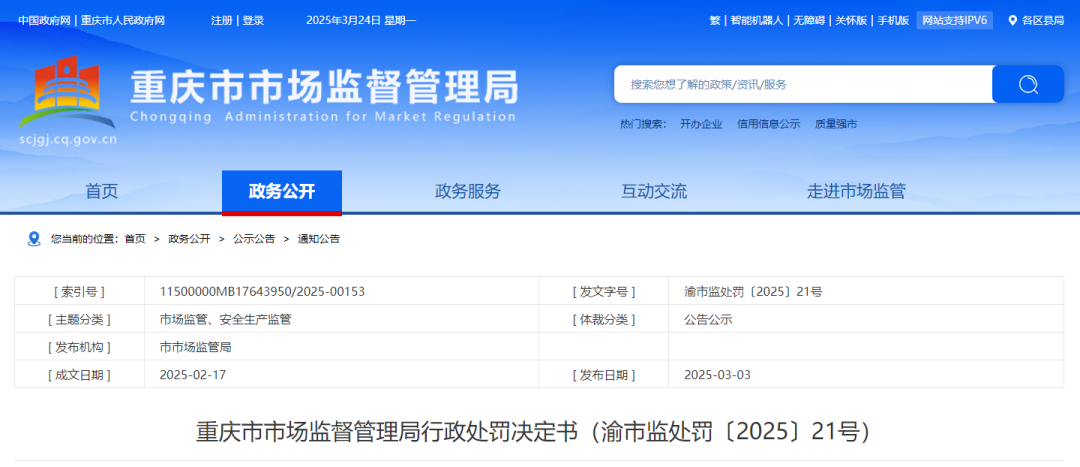This screenshot has width=1080, height=467.
Task: Switch to traditional Chinese with 繁
Action: (714, 21)
